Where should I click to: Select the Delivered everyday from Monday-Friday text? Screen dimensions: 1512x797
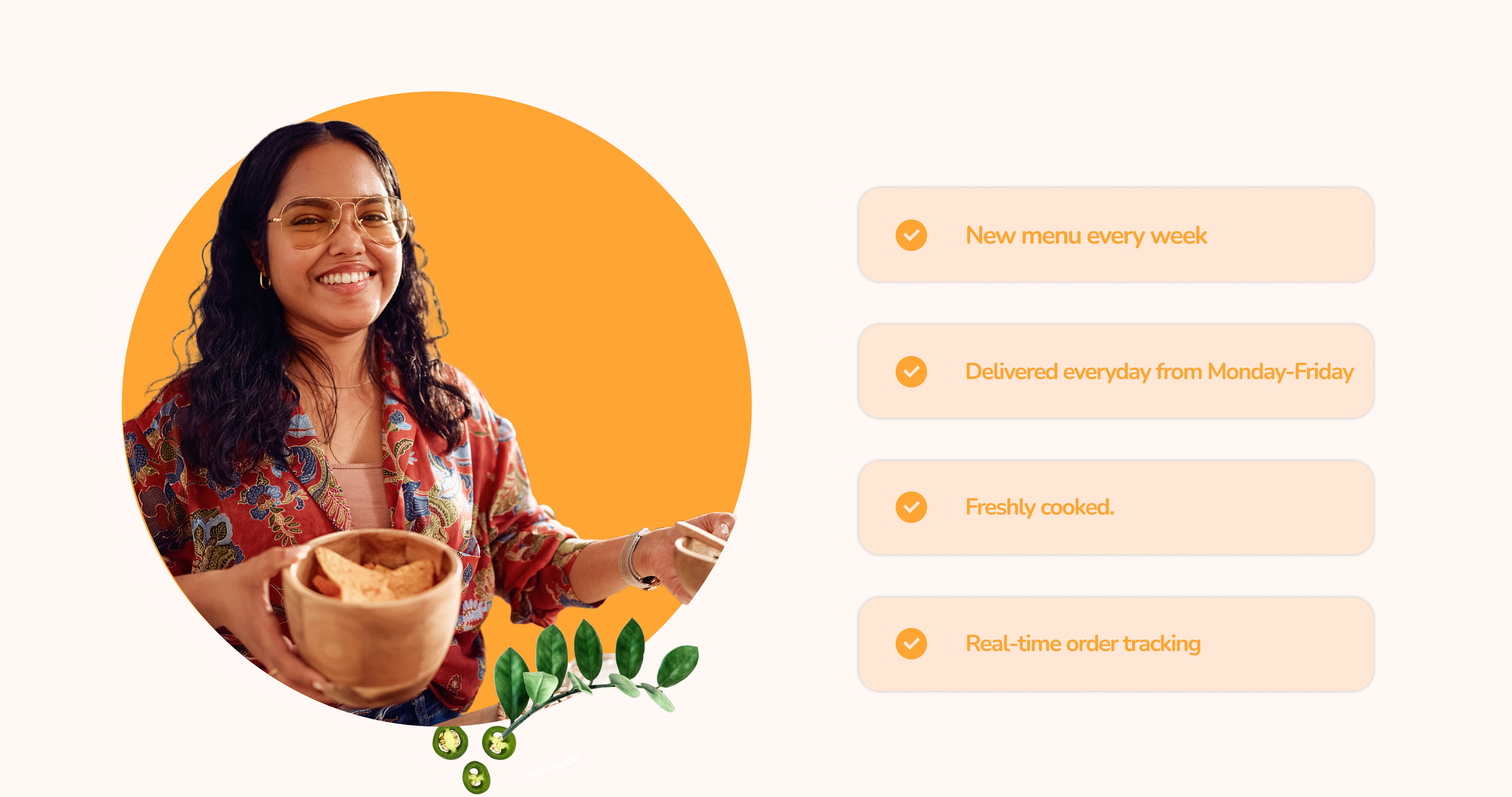(1159, 372)
